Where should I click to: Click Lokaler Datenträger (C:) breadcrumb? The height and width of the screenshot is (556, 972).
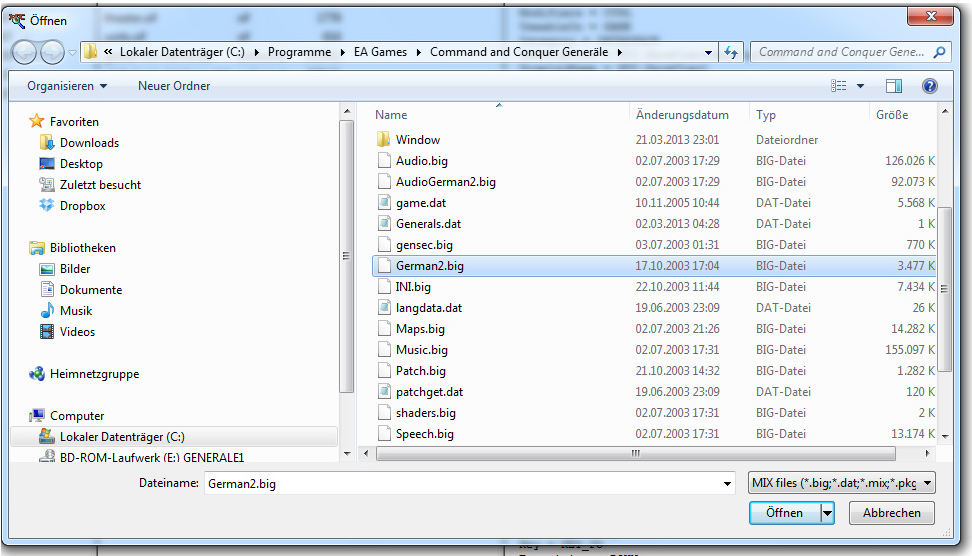click(x=182, y=52)
